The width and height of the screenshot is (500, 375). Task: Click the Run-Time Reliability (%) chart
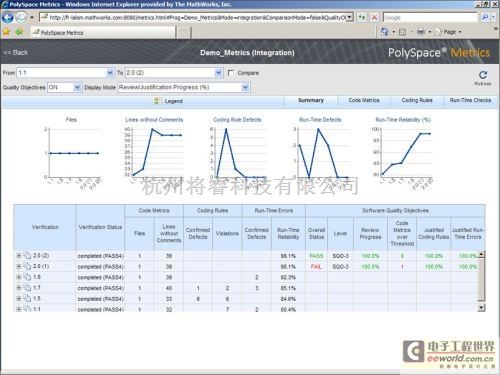point(403,153)
